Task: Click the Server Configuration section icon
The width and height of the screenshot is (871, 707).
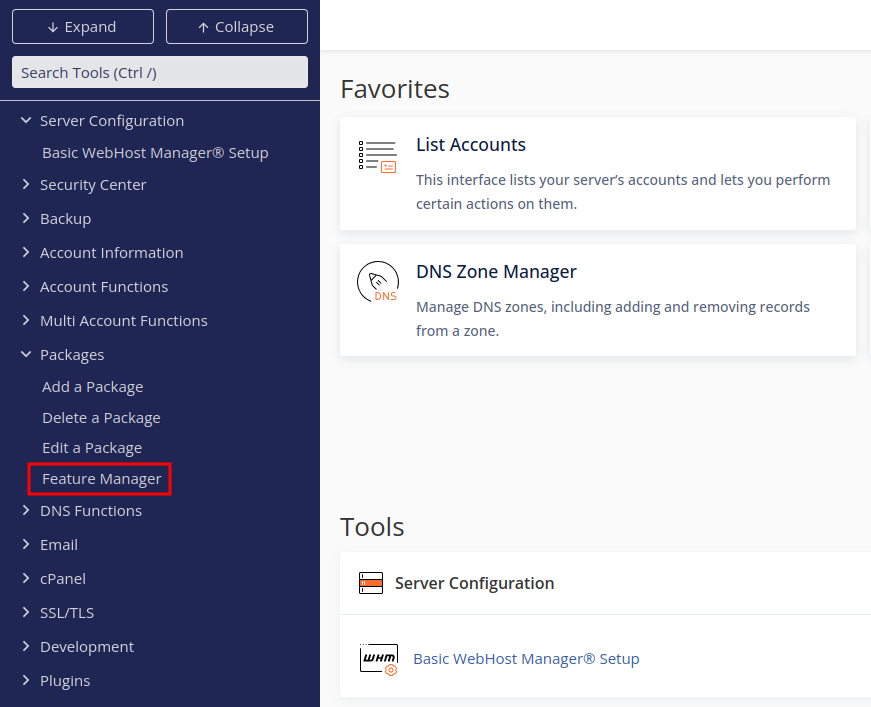Action: (371, 583)
